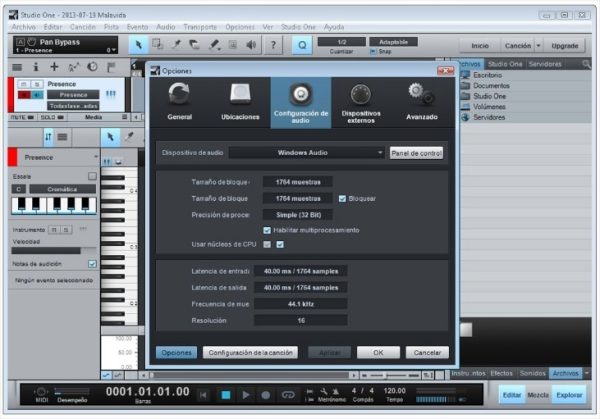The image size is (600, 419).
Task: Toggle the Bloquear checkbox
Action: pos(343,198)
